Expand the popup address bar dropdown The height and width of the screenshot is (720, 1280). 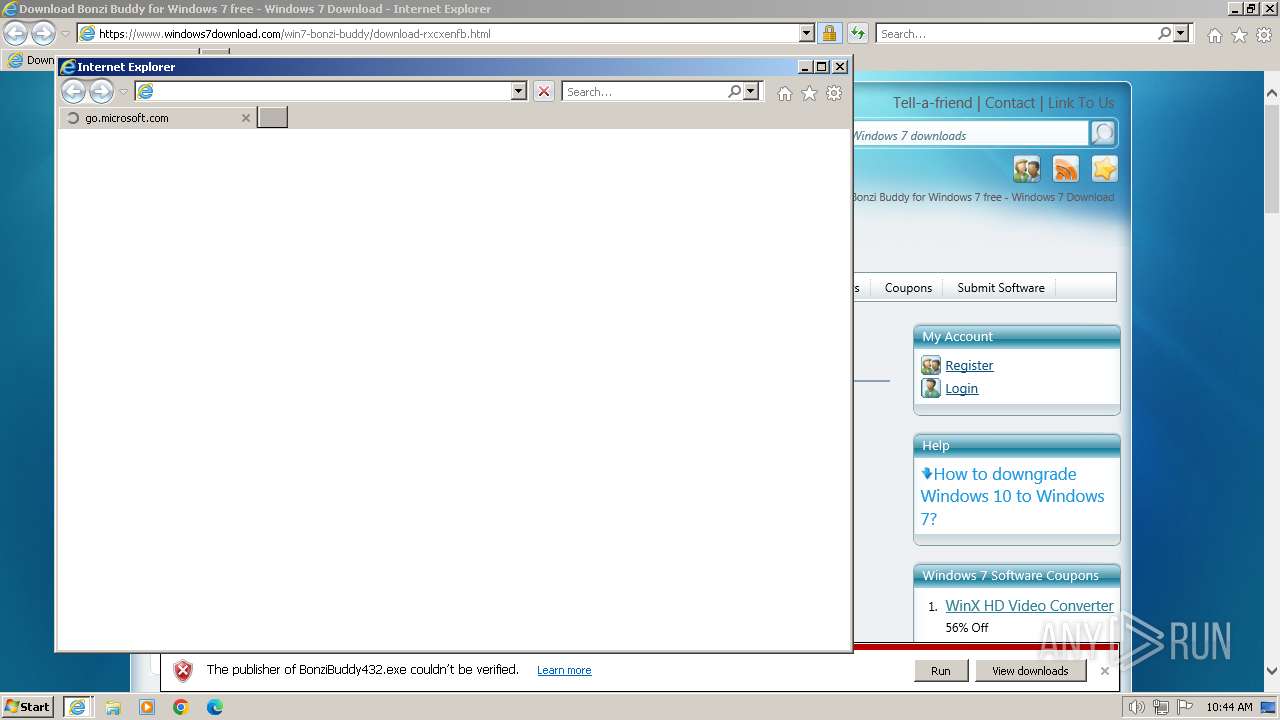pos(518,92)
